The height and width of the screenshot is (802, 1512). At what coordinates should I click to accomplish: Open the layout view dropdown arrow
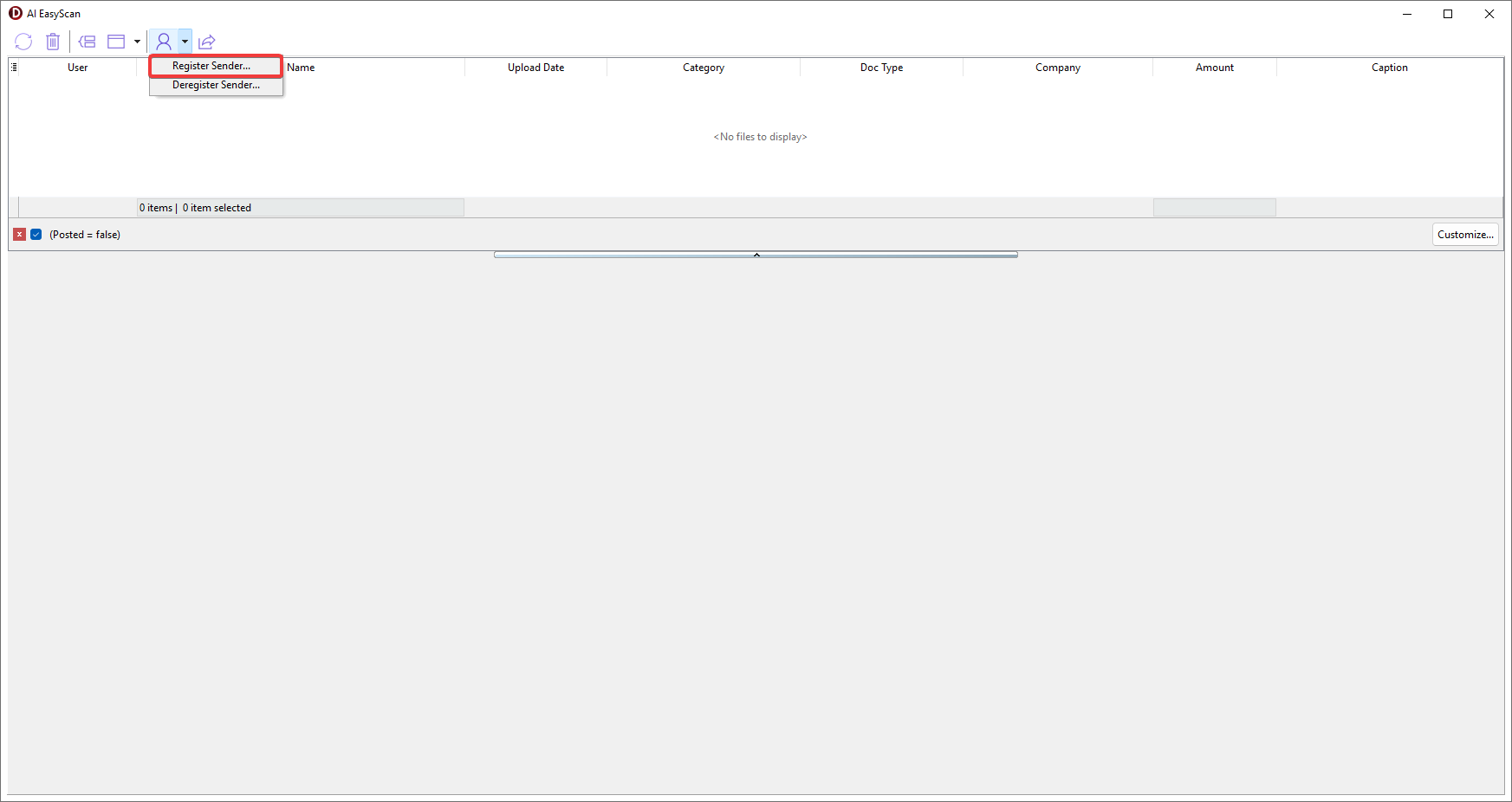point(137,42)
